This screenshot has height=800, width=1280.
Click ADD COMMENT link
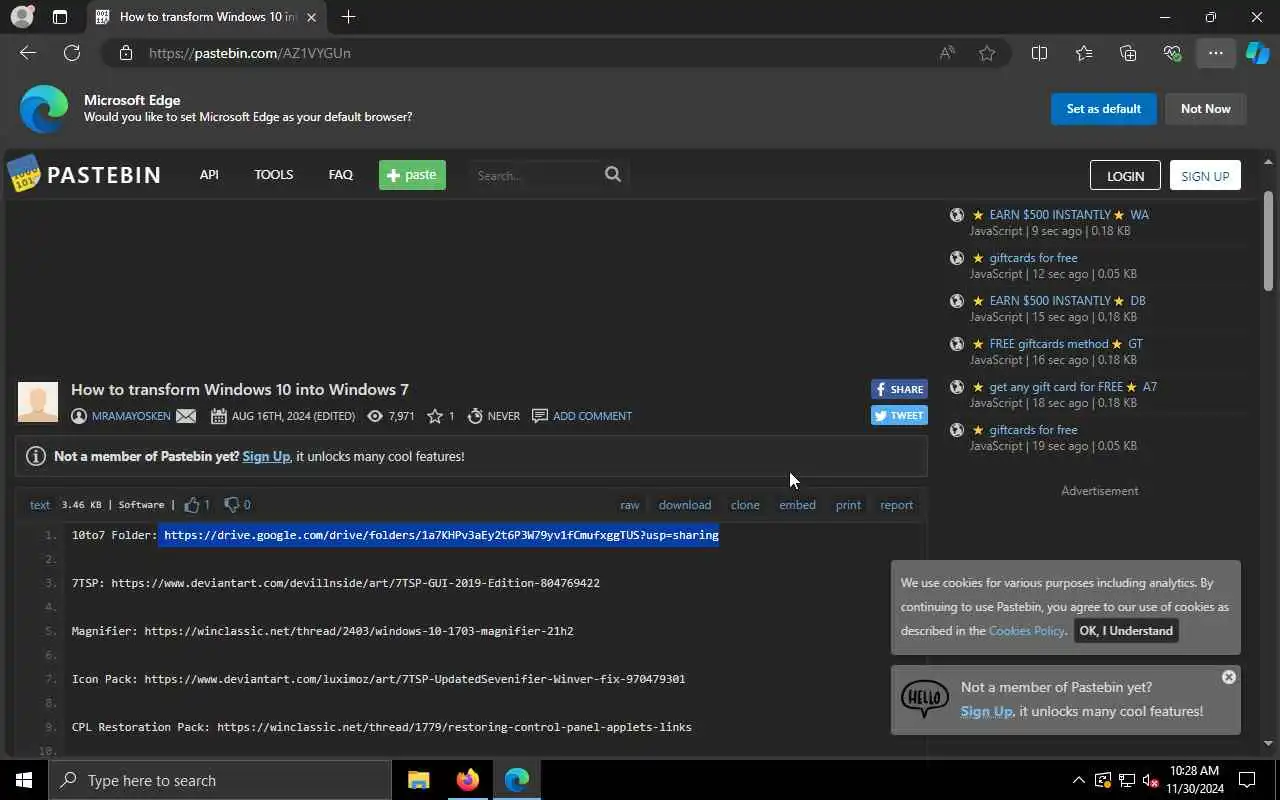click(x=592, y=416)
